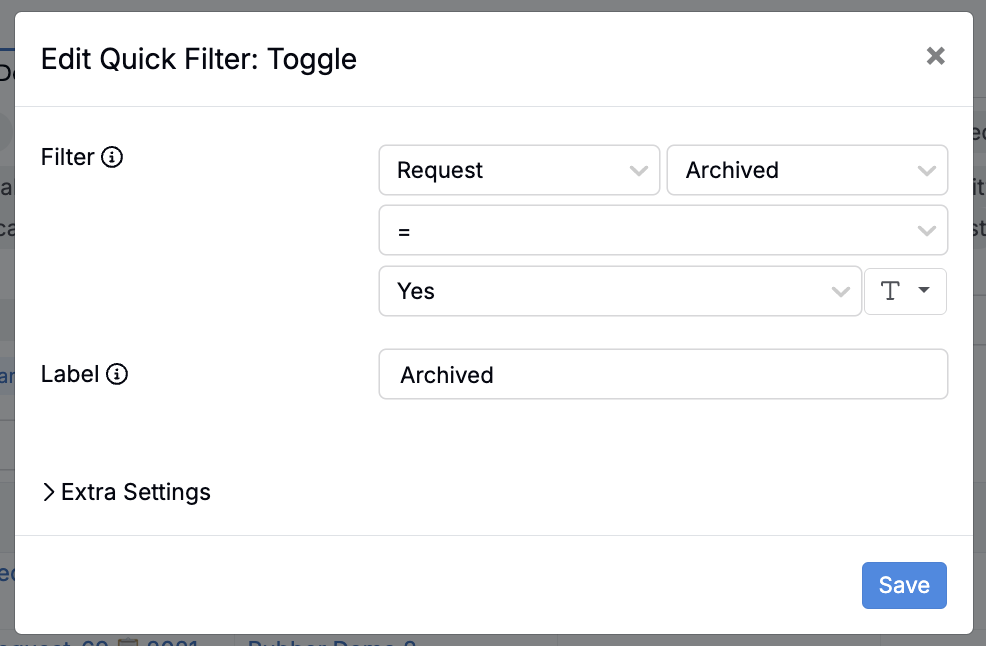This screenshot has height=646, width=986.
Task: Click the chevron icon before Extra Settings
Action: pyautogui.click(x=48, y=492)
